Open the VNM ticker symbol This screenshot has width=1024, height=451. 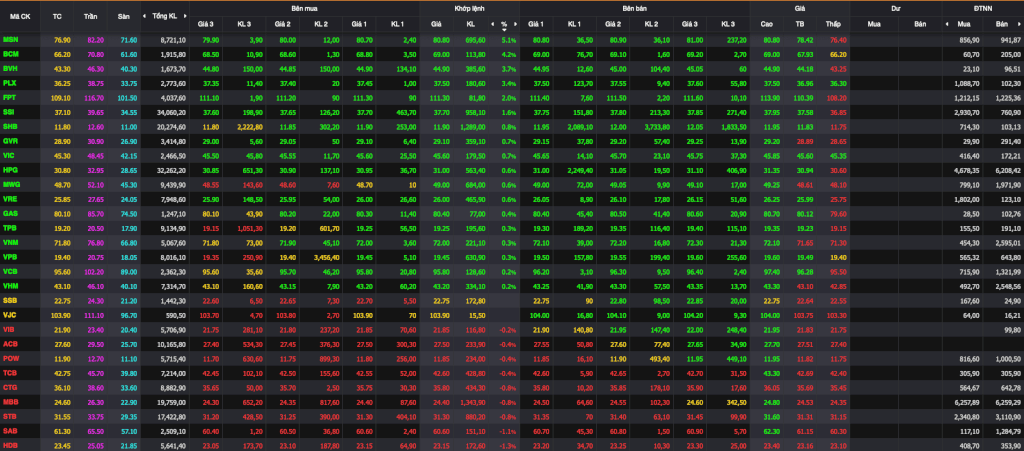pyautogui.click(x=10, y=242)
